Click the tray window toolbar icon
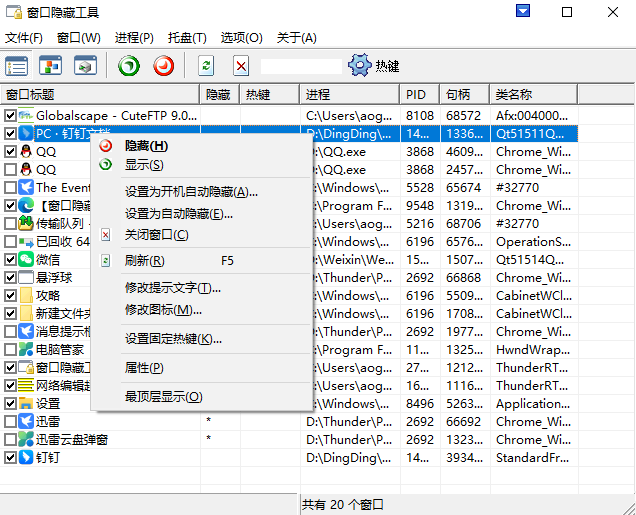The image size is (636, 515). 85,66
